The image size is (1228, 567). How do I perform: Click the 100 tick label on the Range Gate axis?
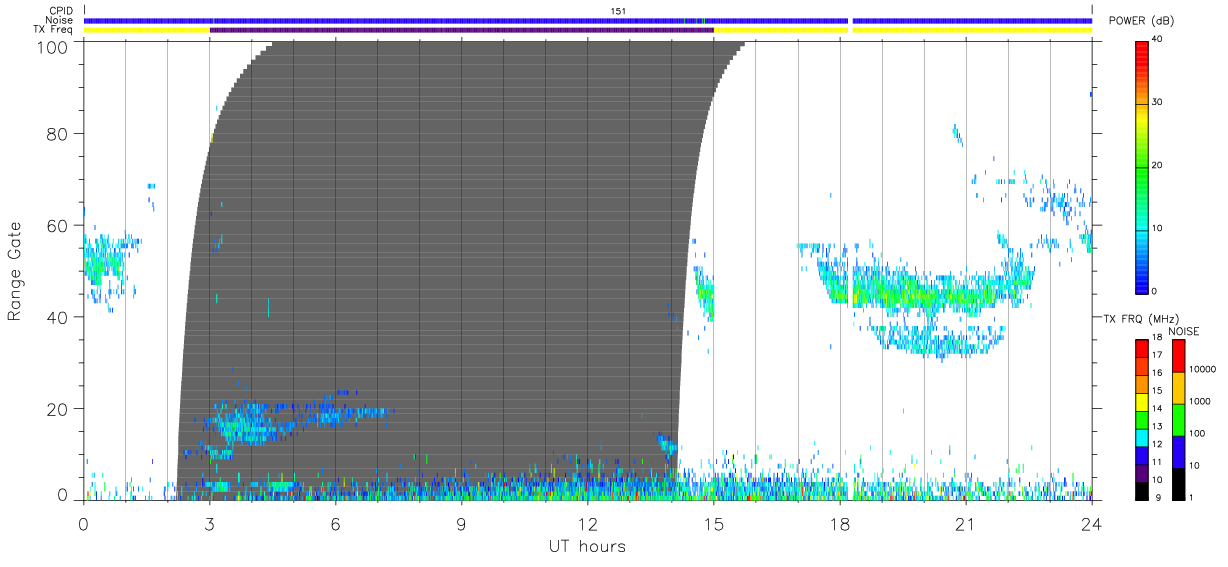point(54,46)
